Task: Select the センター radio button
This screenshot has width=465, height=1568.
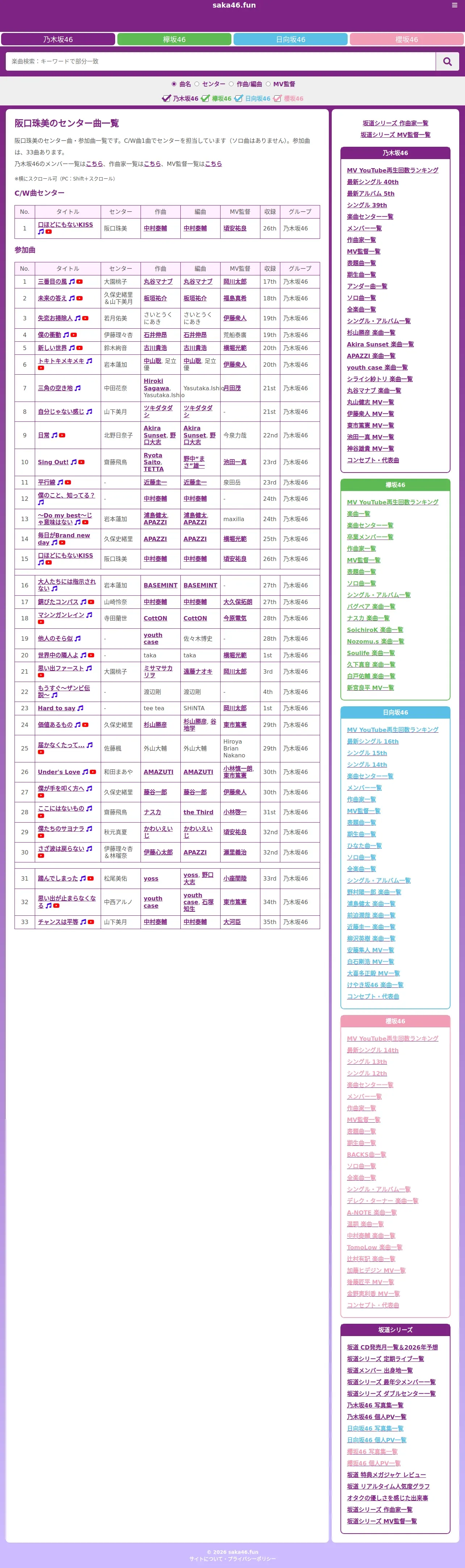Action: pyautogui.click(x=197, y=84)
